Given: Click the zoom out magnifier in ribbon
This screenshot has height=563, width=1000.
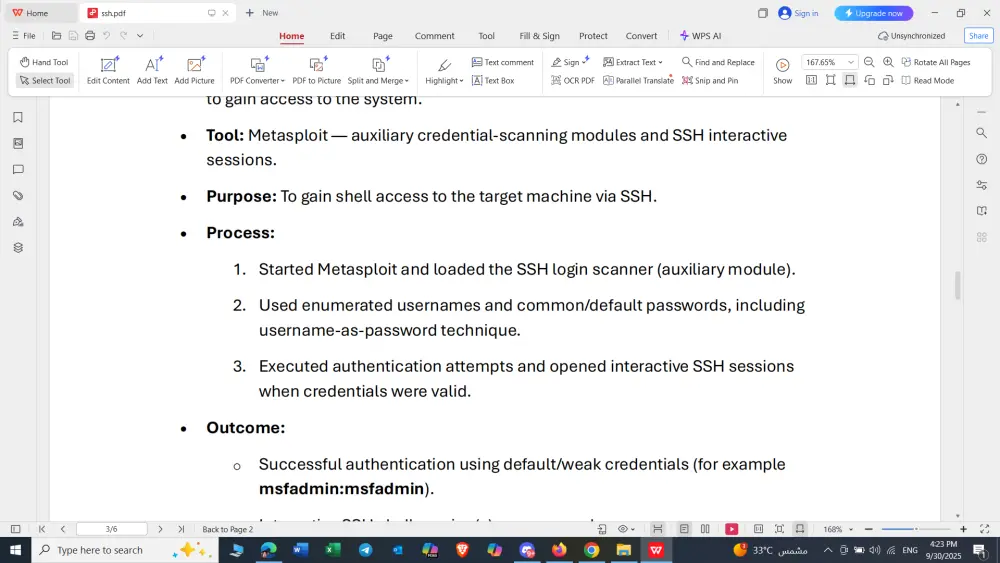Looking at the screenshot, I should 869,62.
